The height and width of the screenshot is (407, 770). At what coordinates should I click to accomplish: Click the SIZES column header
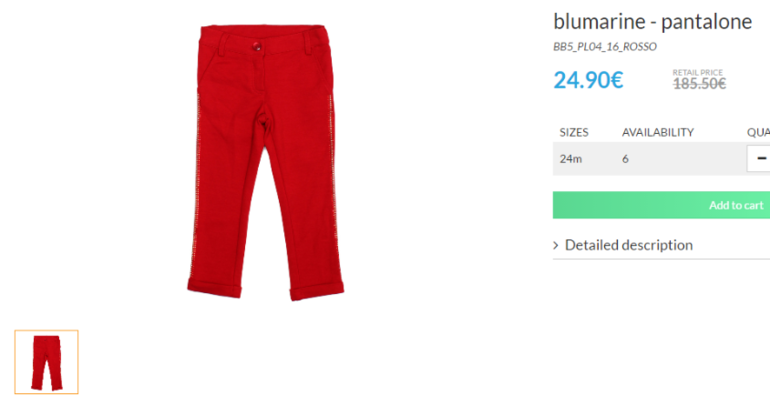tap(574, 133)
